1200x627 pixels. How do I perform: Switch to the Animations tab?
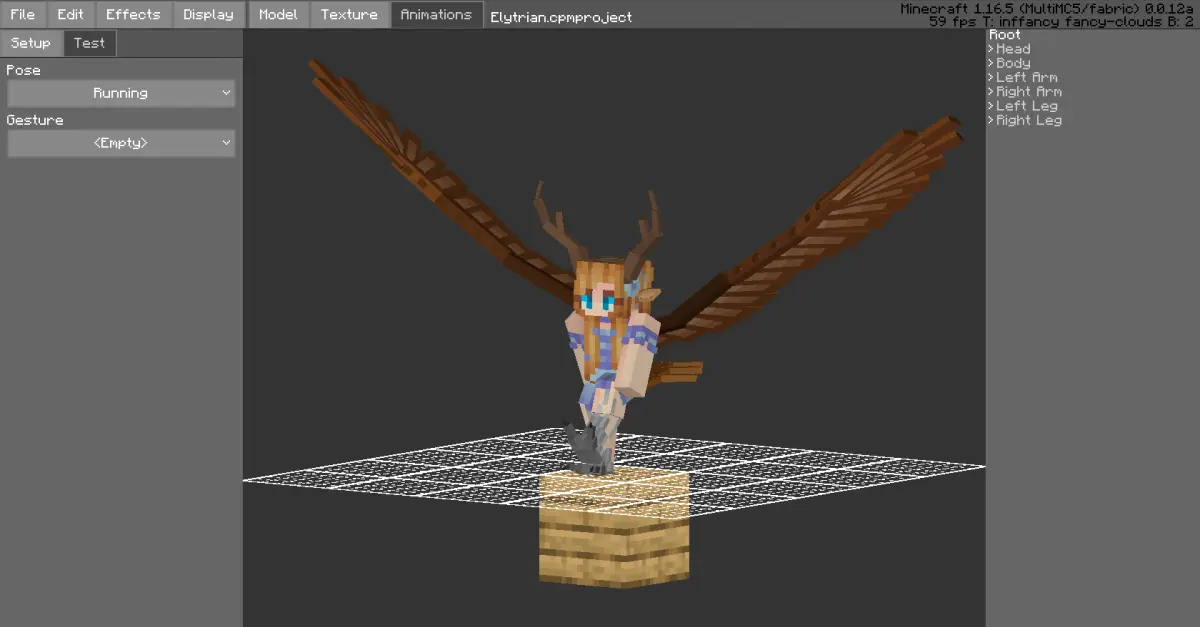(x=436, y=14)
